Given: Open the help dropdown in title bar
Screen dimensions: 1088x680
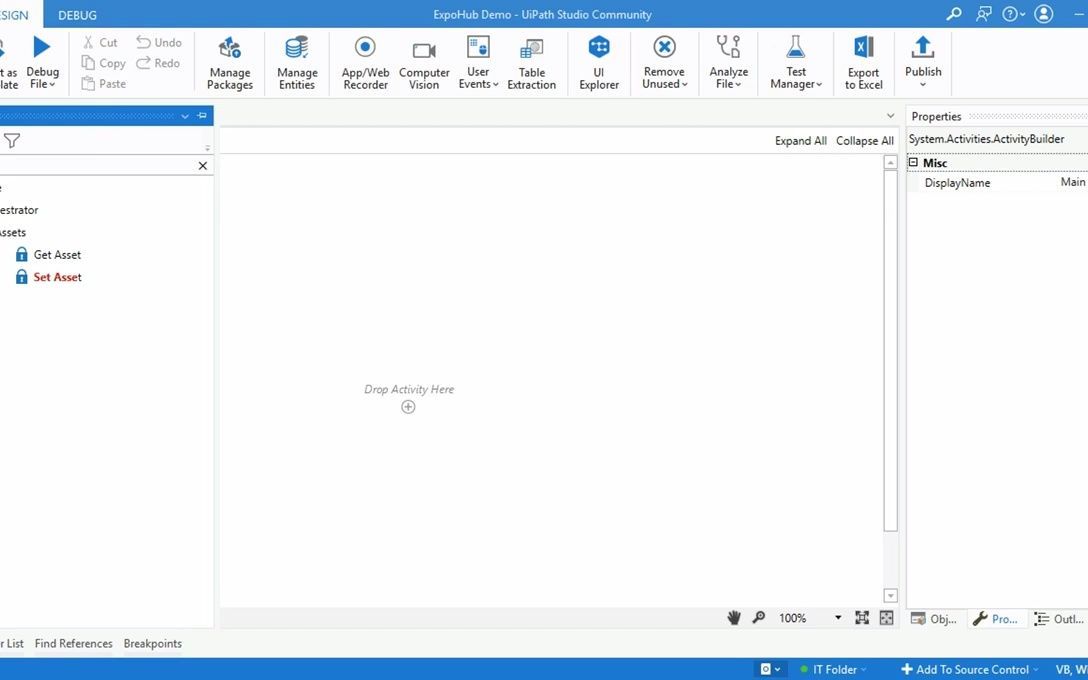Looking at the screenshot, I should 1014,14.
